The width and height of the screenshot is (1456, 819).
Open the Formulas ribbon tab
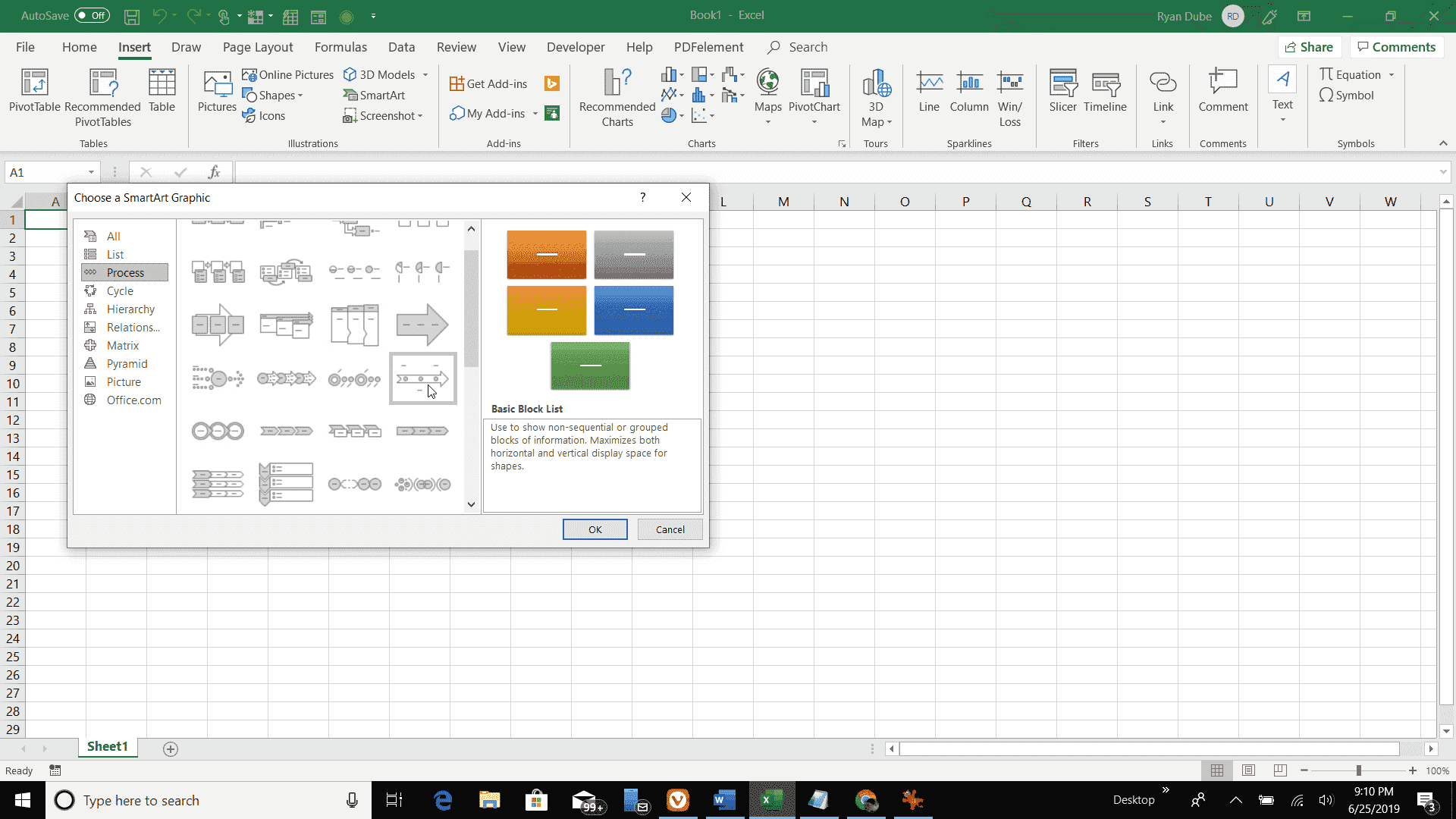tap(340, 47)
